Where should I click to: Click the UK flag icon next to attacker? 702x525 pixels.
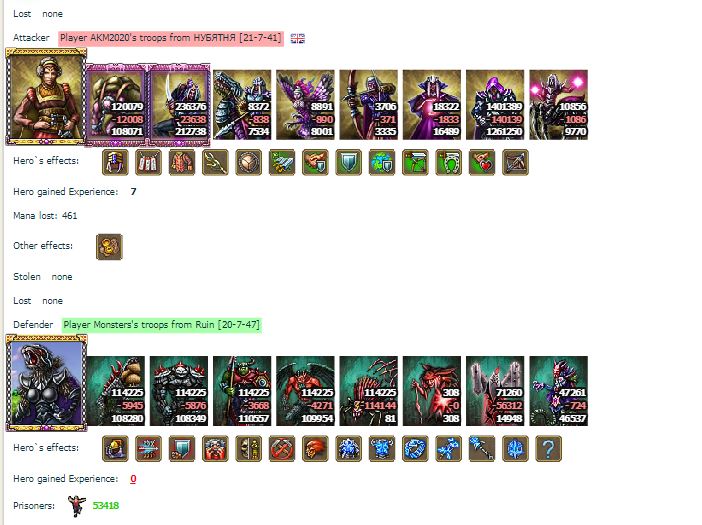tap(298, 38)
